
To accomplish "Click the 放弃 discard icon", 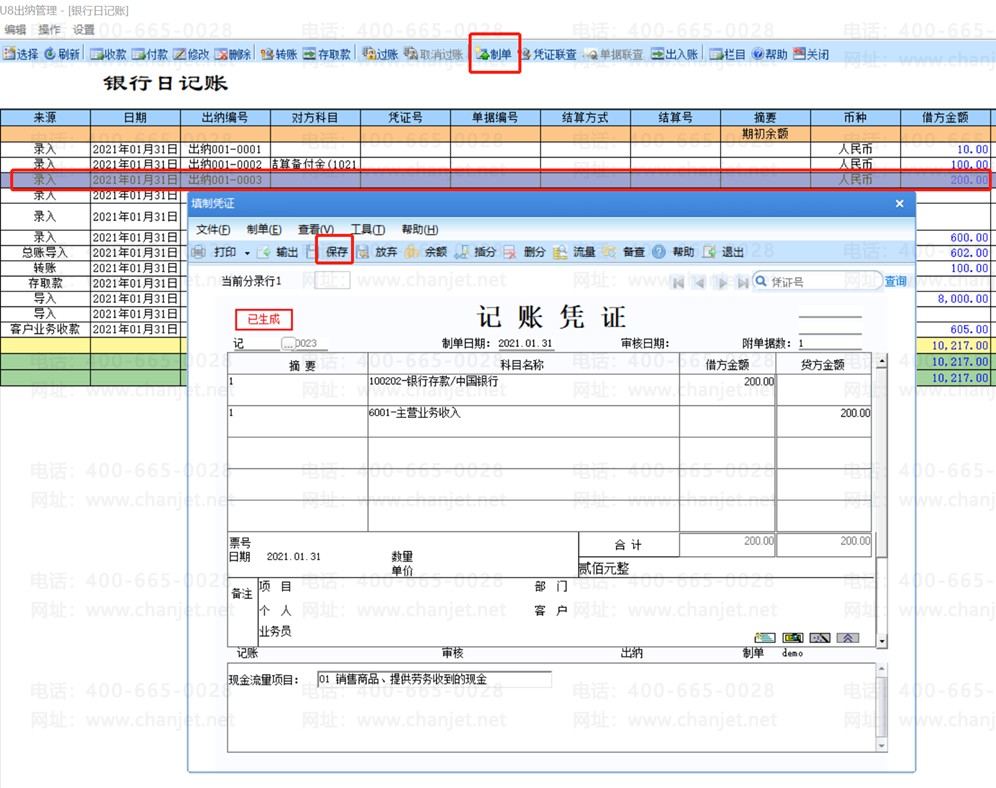I will coord(377,252).
